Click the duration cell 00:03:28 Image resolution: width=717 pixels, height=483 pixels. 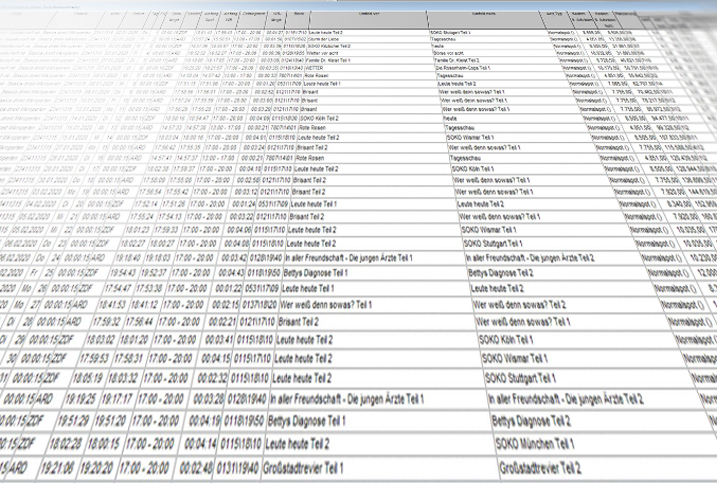pyautogui.click(x=208, y=399)
